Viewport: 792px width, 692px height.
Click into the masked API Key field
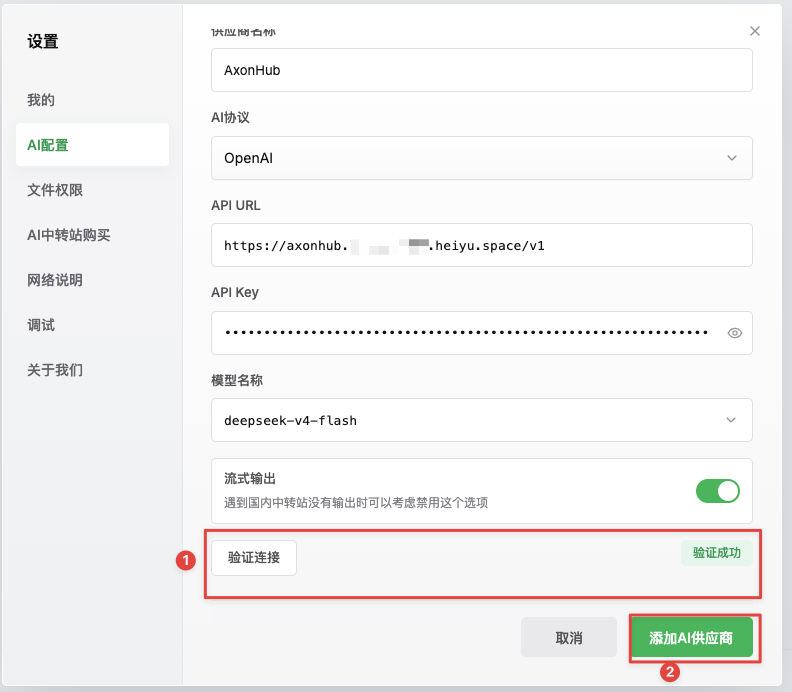pyautogui.click(x=482, y=333)
